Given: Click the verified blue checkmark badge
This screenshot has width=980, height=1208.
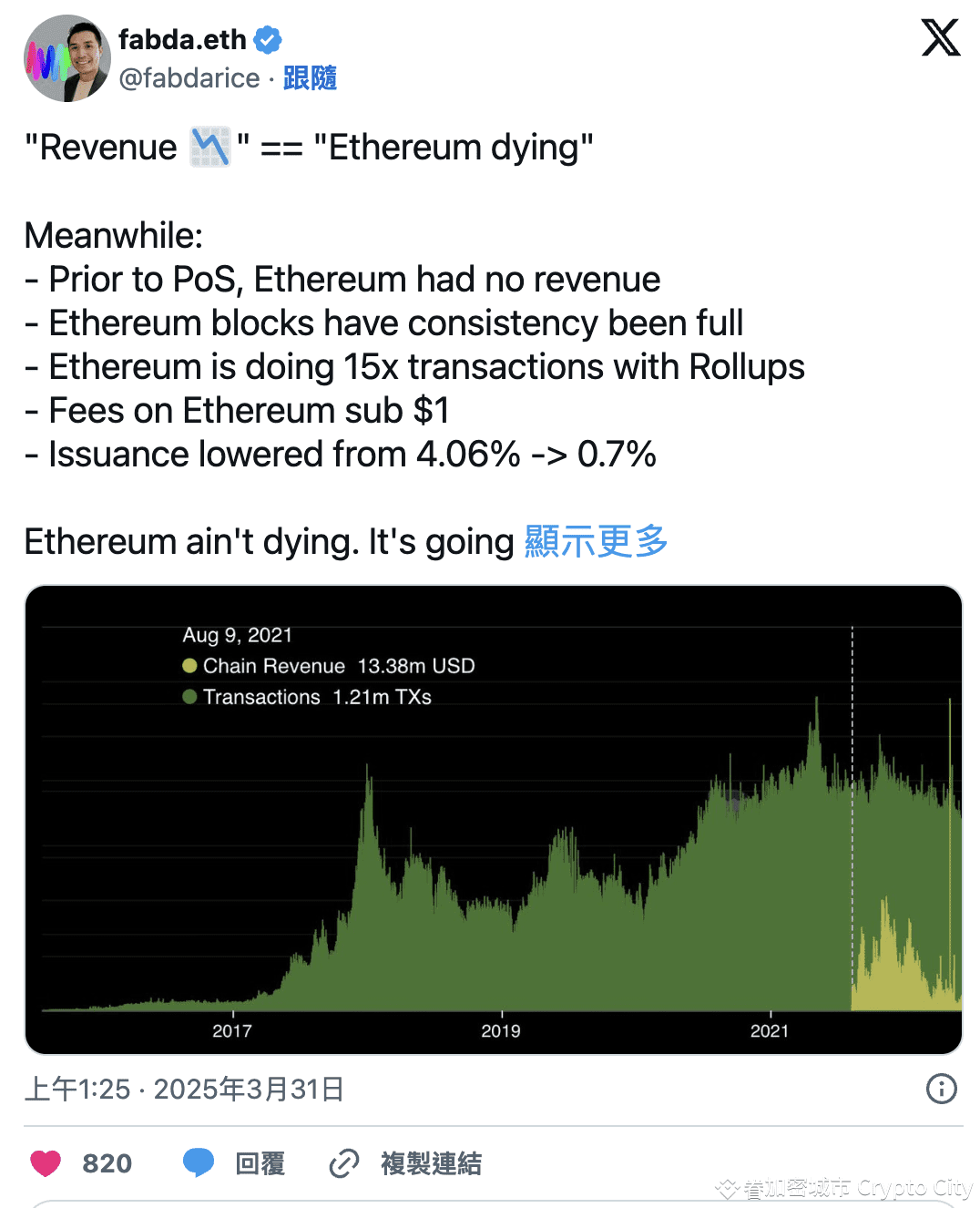Looking at the screenshot, I should 264,38.
